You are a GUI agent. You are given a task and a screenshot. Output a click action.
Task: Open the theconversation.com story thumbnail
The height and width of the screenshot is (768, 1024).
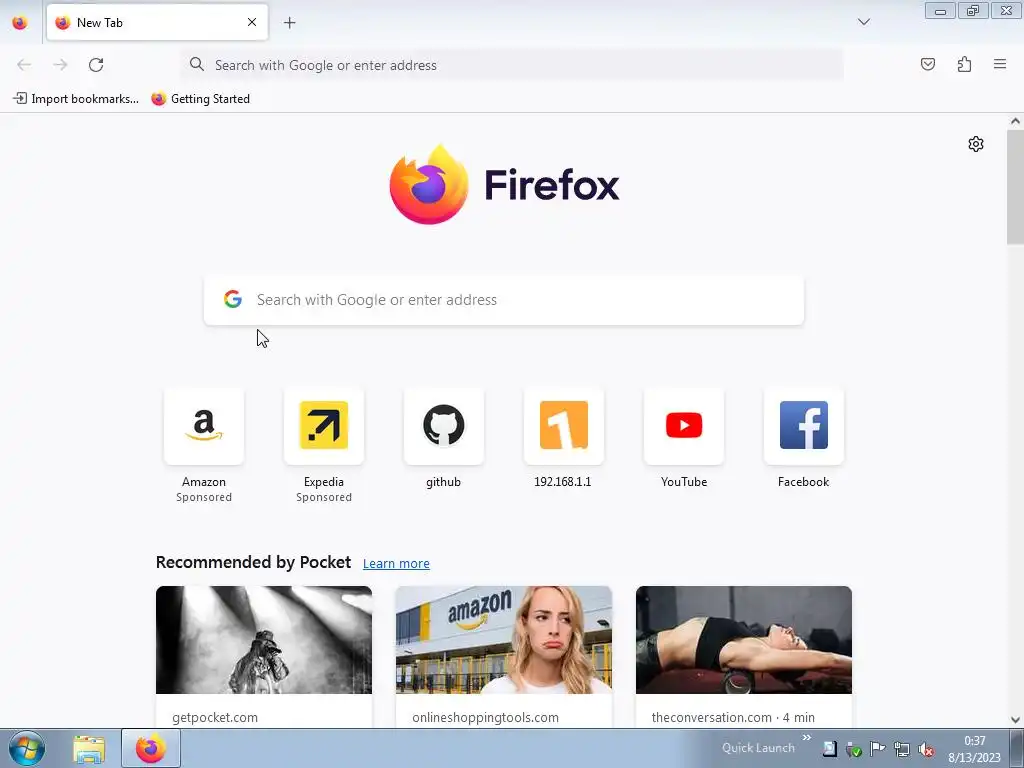tap(744, 640)
